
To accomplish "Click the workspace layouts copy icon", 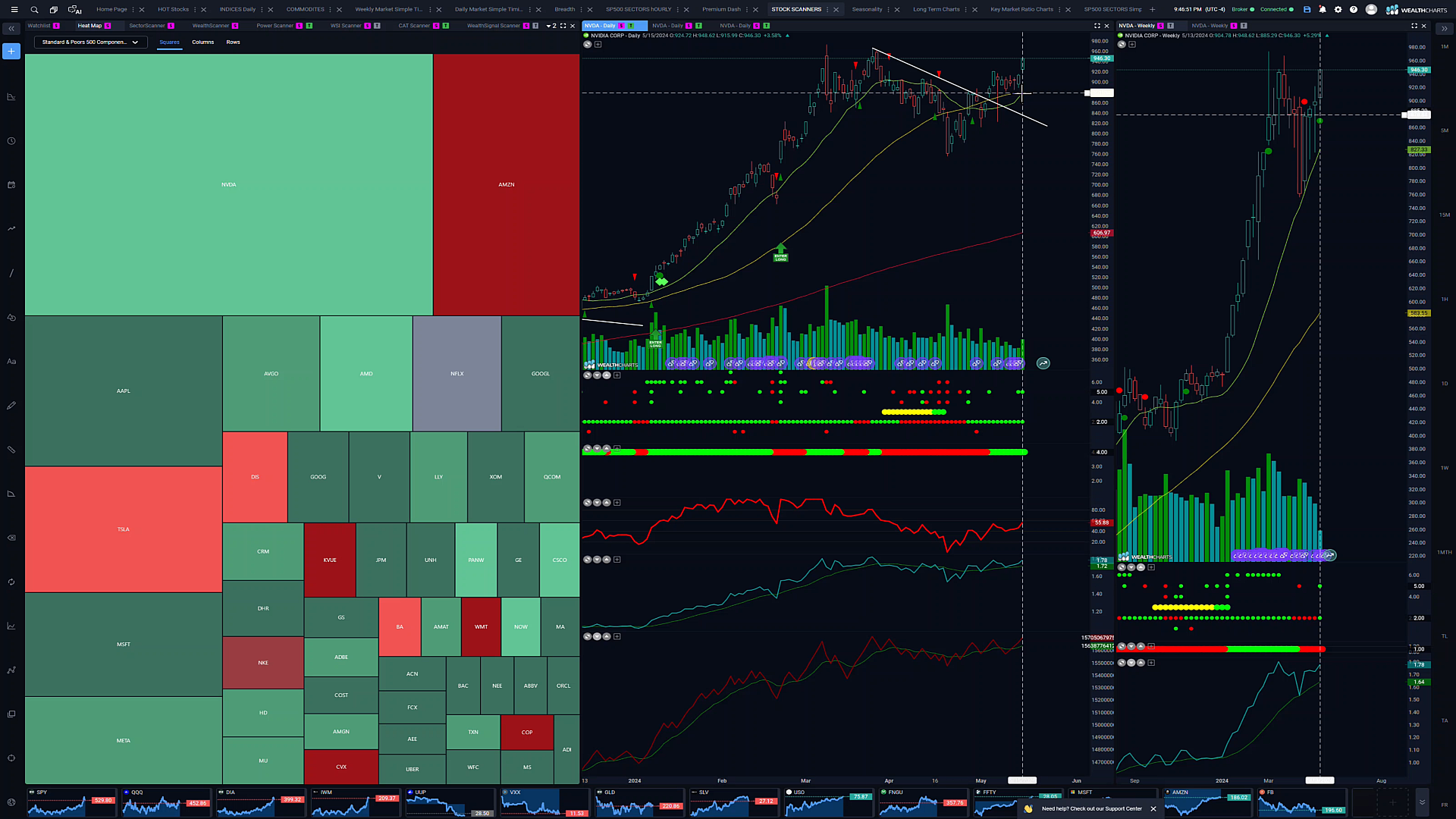I will pyautogui.click(x=54, y=10).
